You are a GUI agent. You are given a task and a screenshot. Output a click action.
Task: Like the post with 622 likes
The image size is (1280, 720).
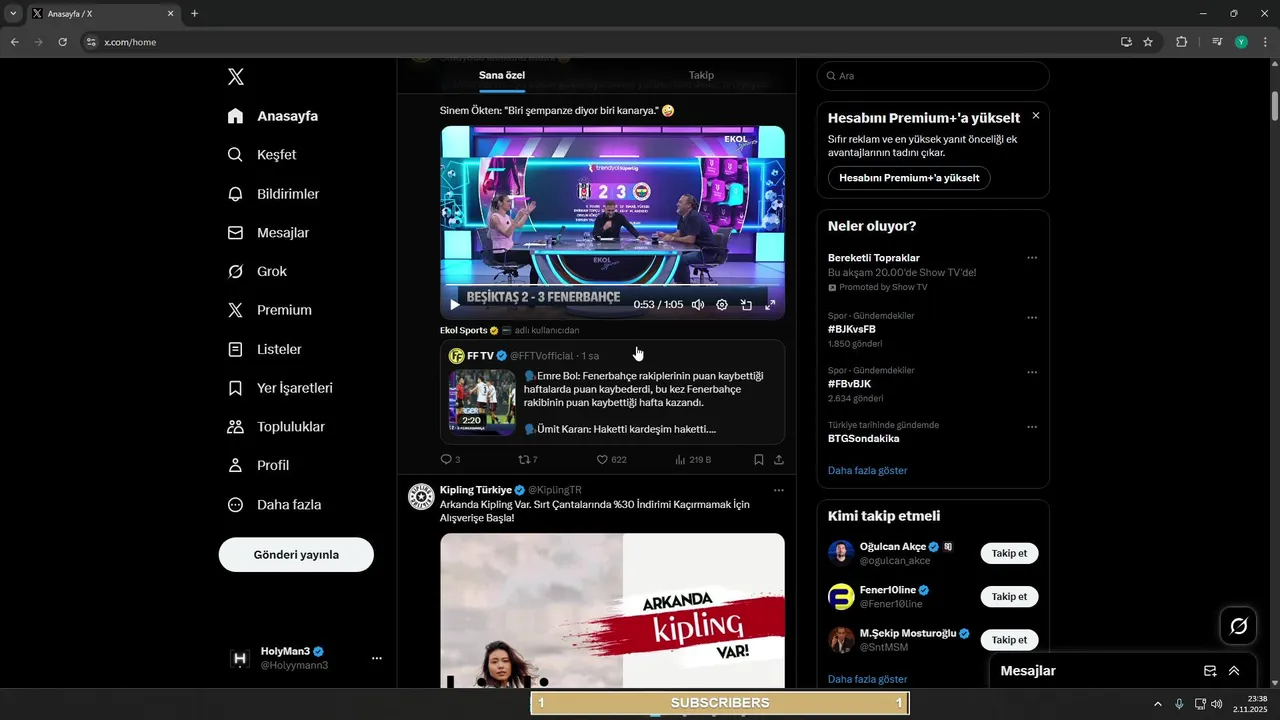(x=611, y=460)
